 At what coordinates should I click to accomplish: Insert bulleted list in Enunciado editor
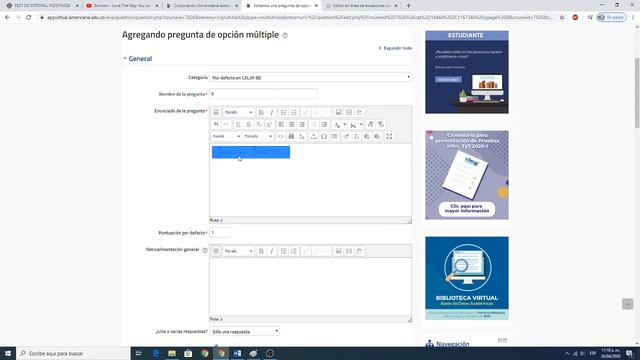click(x=283, y=112)
